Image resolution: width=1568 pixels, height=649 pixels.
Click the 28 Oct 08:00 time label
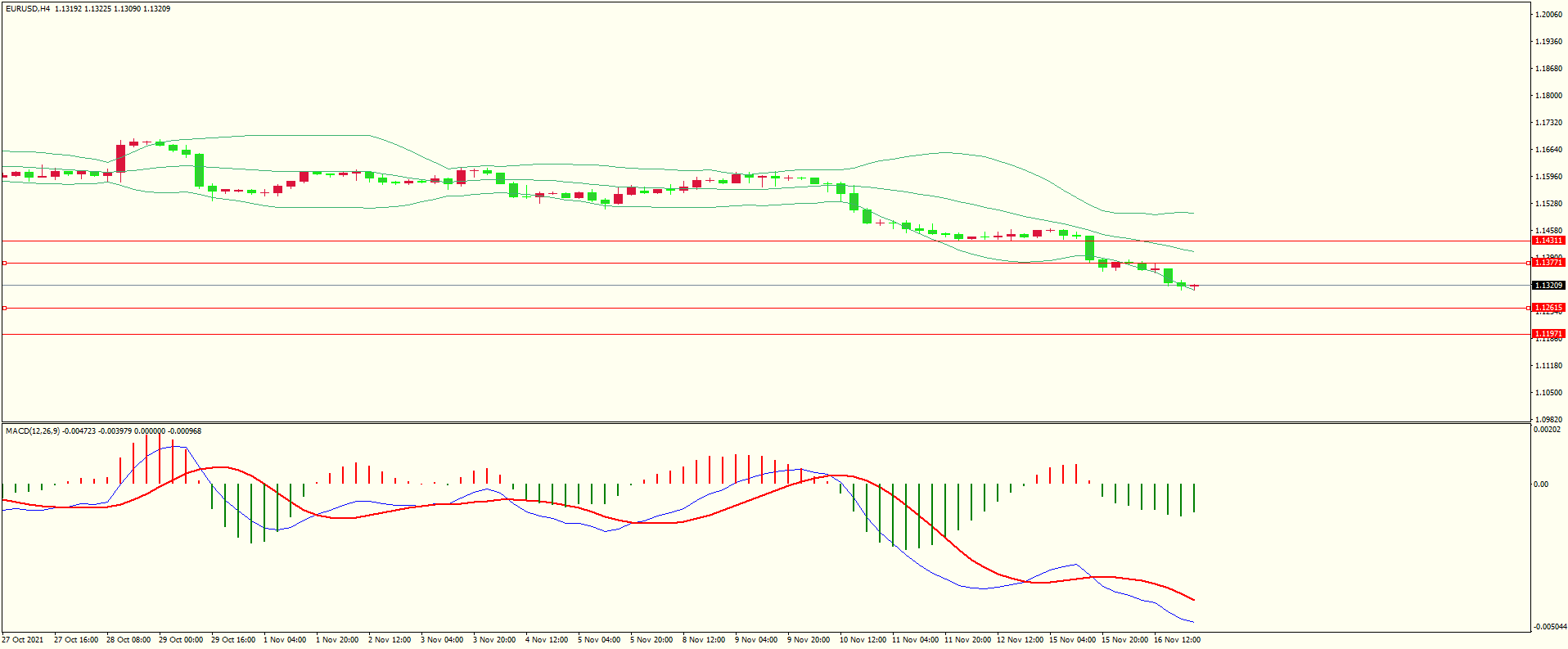tap(128, 640)
